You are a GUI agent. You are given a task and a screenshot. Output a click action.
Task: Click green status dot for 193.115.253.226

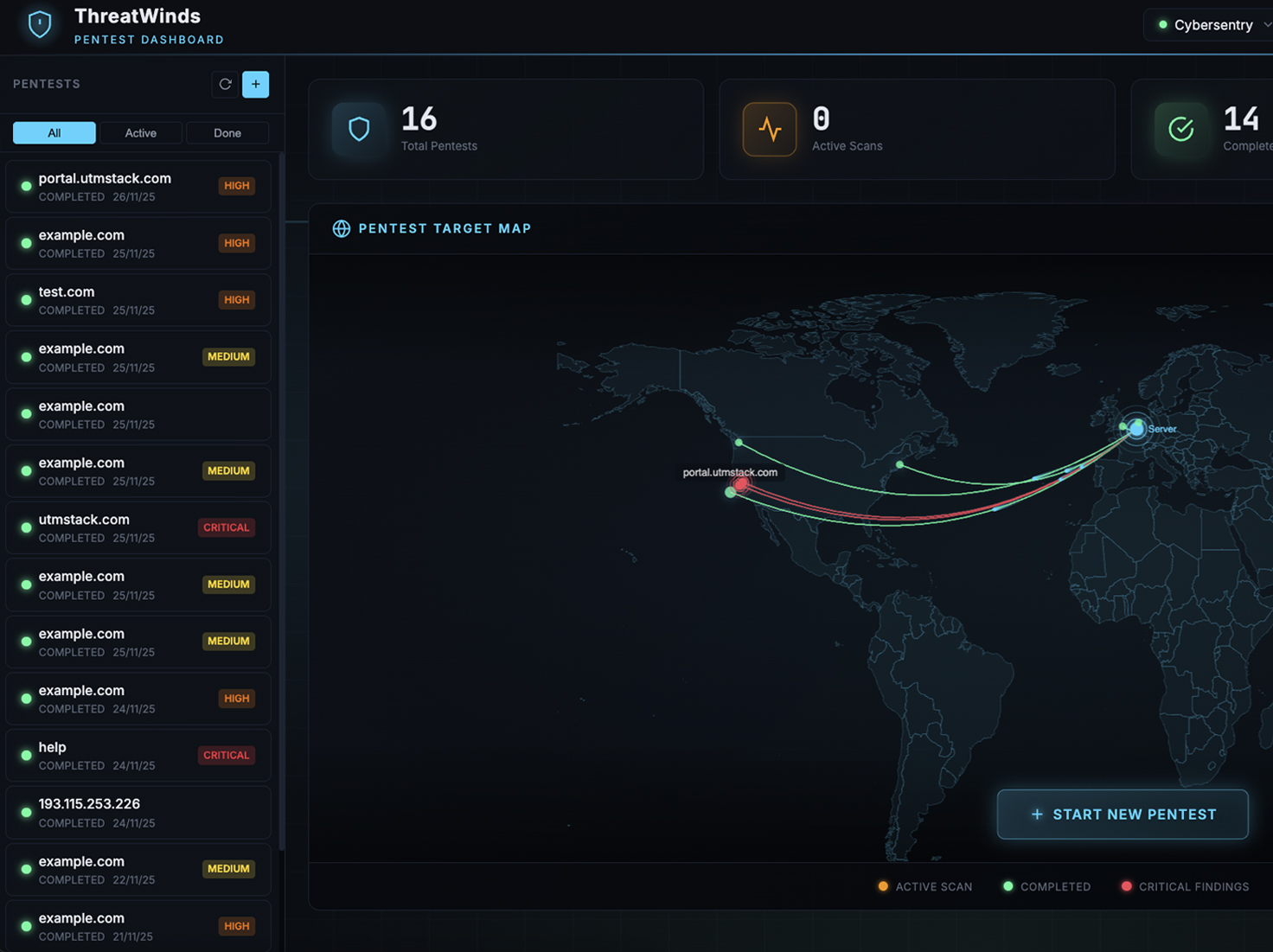pos(26,813)
